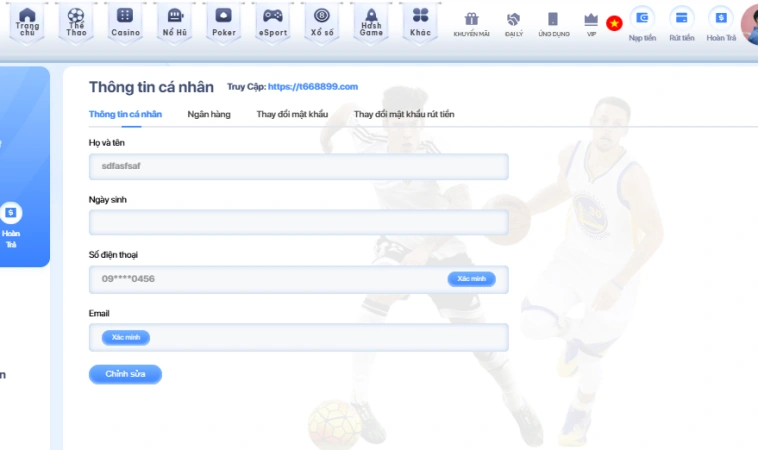This screenshot has height=450, width=758.
Task: Switch to the Thay đổi mật khẩu tab
Action: point(292,115)
